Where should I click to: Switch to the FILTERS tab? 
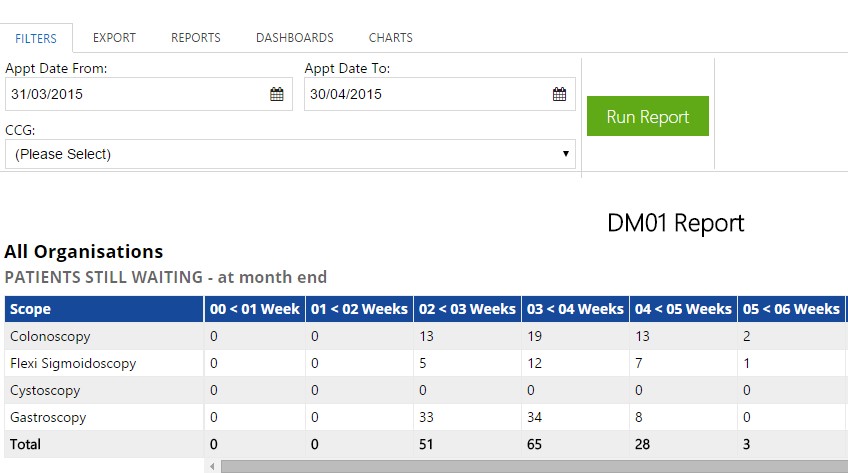(x=36, y=38)
